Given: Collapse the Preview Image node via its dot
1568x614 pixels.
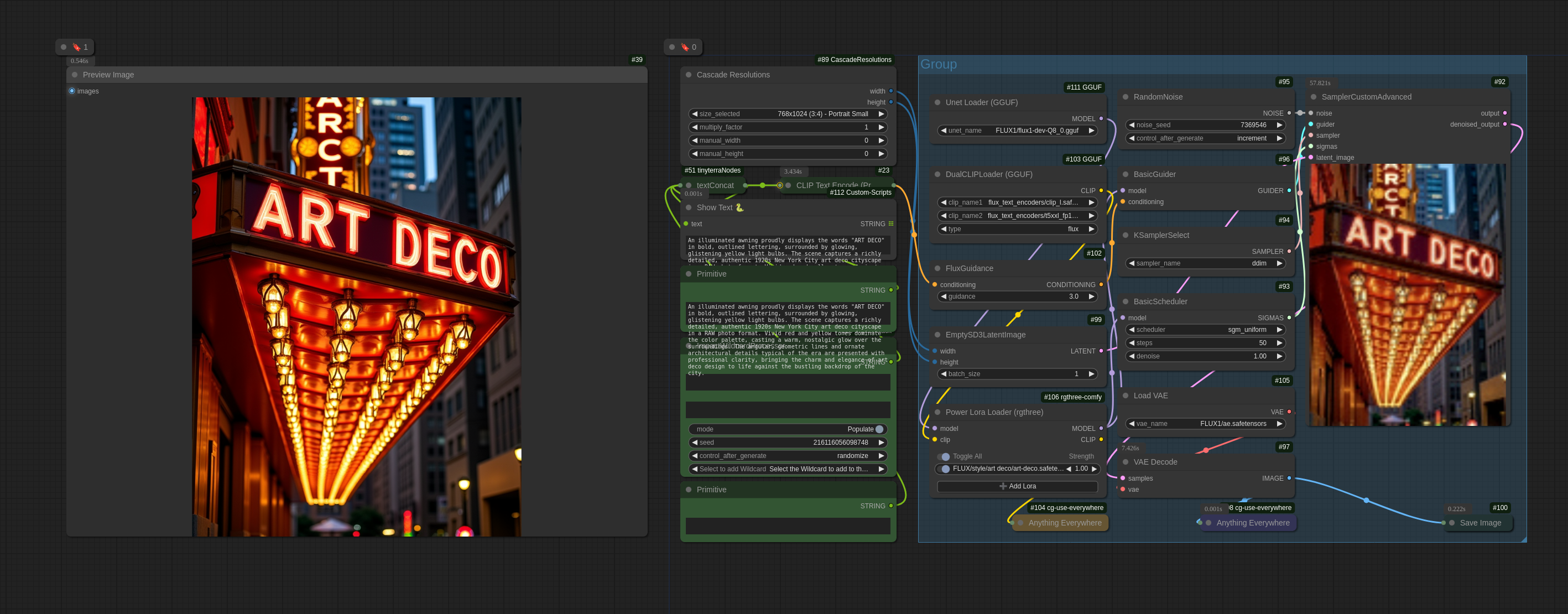Looking at the screenshot, I should click(x=75, y=75).
